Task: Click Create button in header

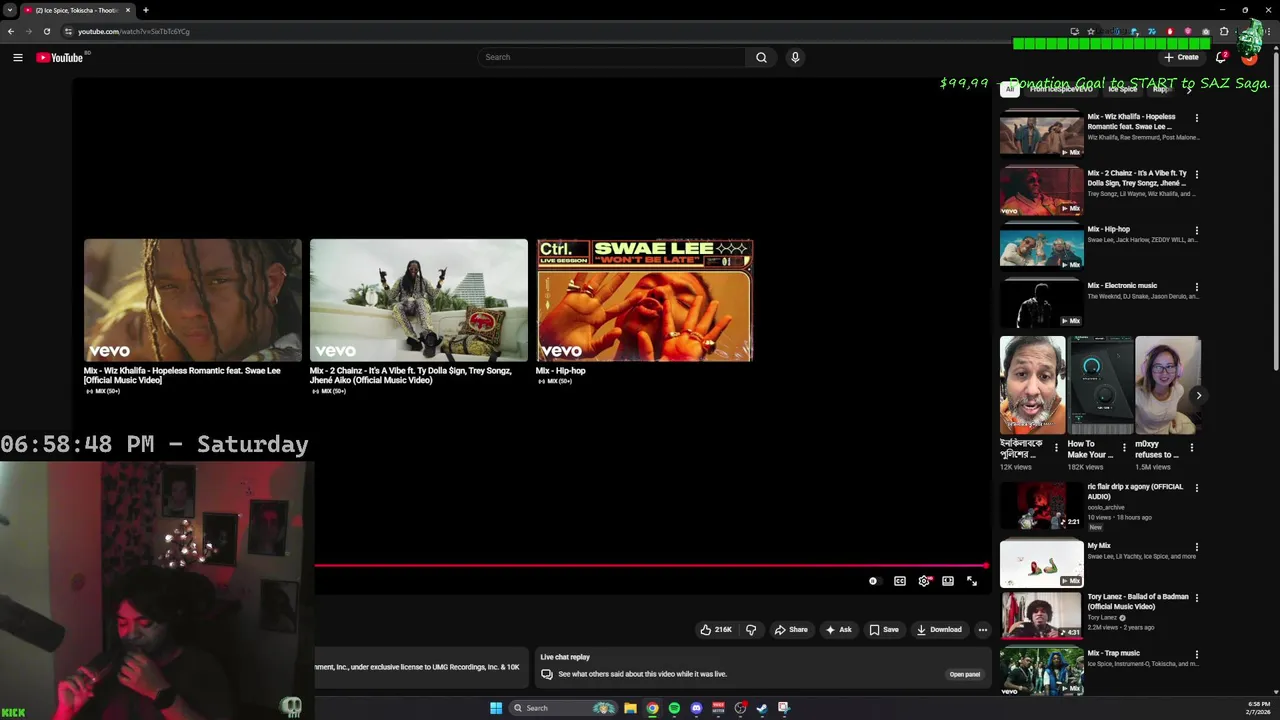Action: (x=1181, y=57)
